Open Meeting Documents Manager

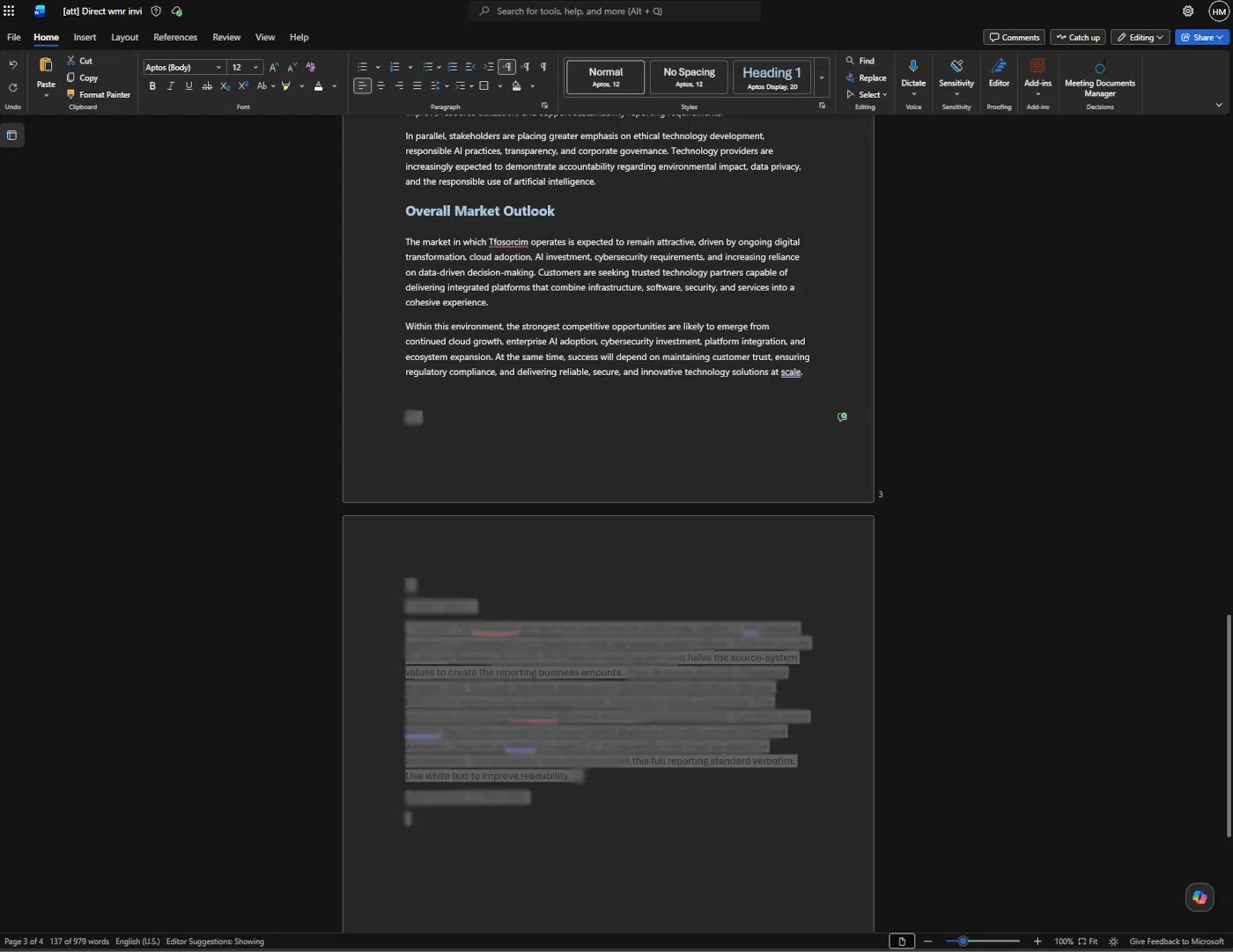tap(1100, 78)
